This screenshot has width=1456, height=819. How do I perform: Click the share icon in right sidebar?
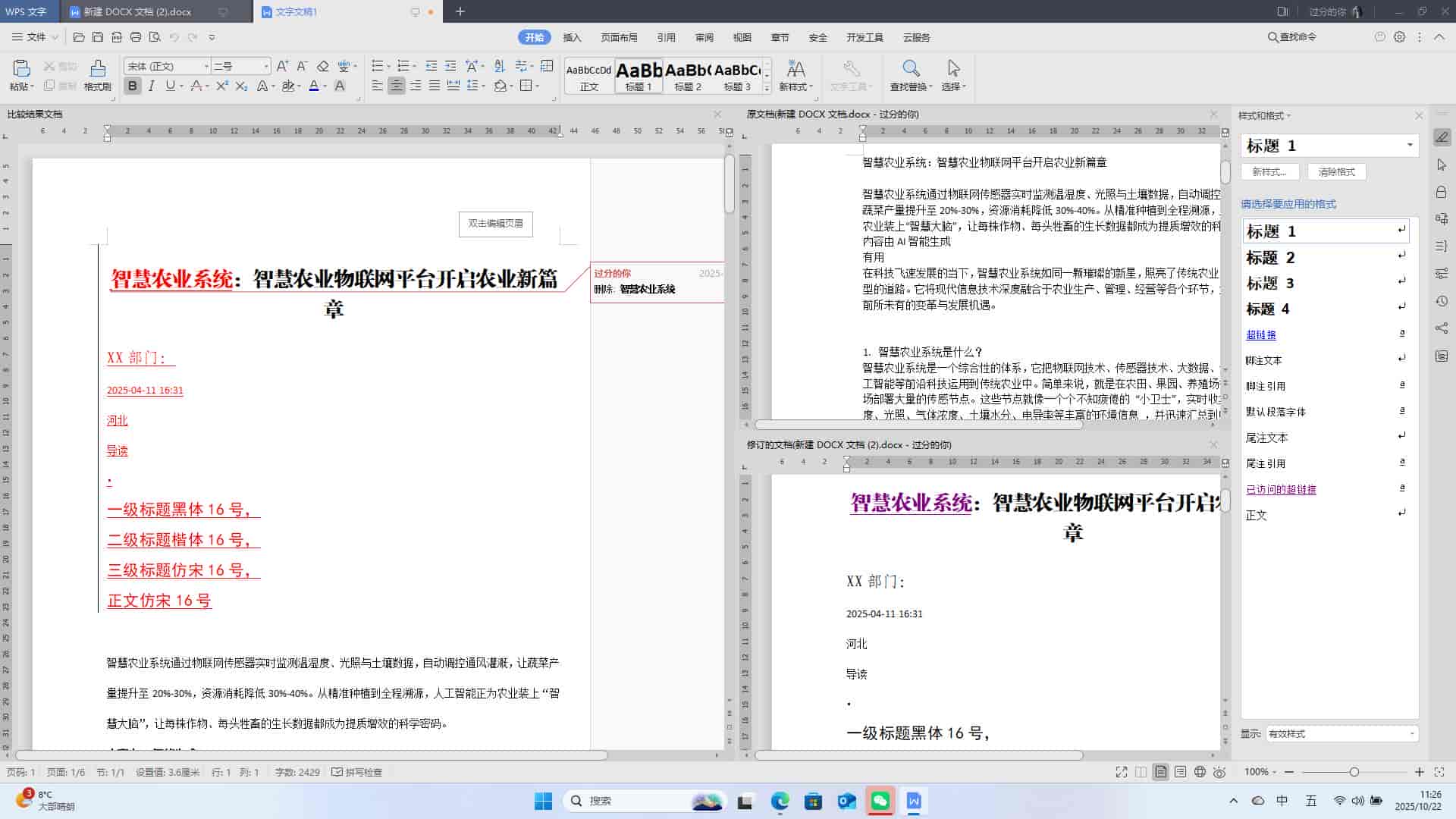pyautogui.click(x=1442, y=328)
